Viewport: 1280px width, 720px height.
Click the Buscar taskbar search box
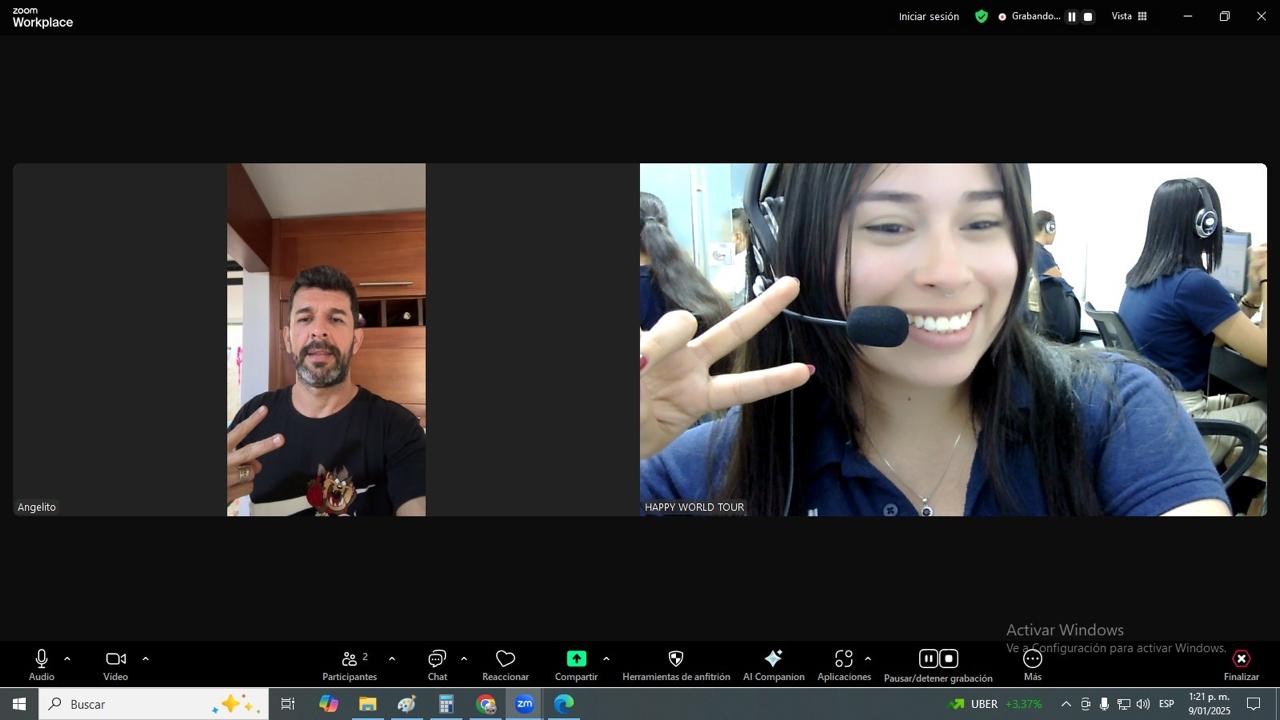(x=153, y=704)
